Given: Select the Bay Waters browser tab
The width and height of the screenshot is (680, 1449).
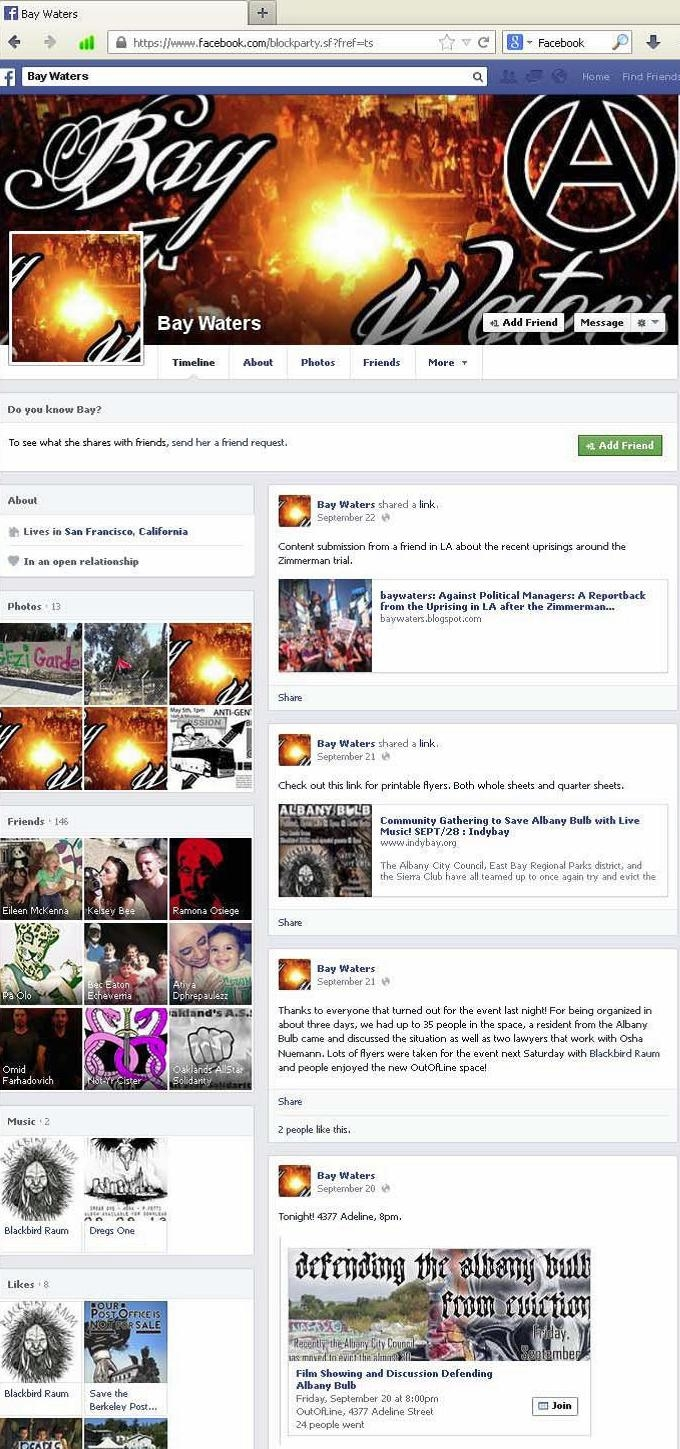Looking at the screenshot, I should [123, 13].
